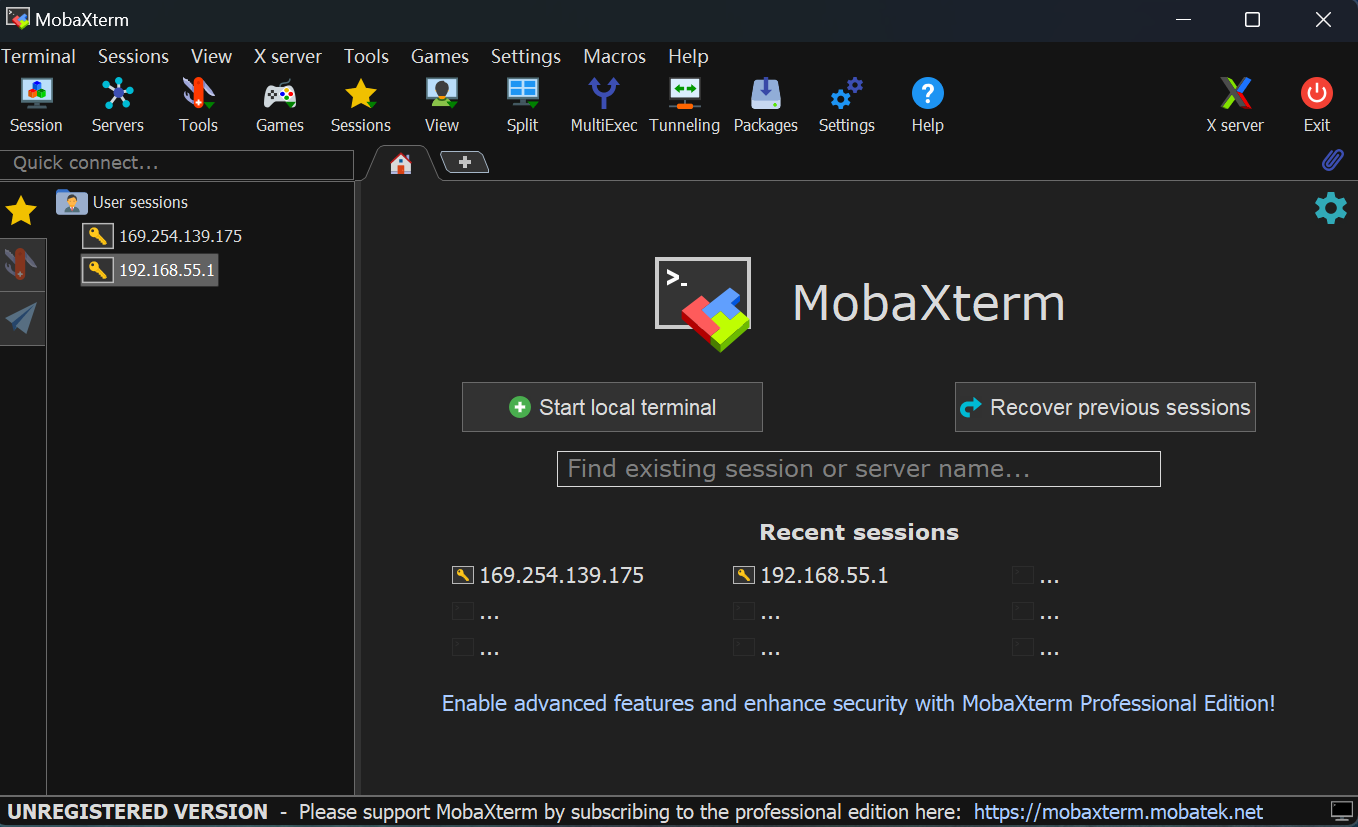This screenshot has height=827, width=1358.
Task: Select the Split toolbar icon
Action: (x=522, y=105)
